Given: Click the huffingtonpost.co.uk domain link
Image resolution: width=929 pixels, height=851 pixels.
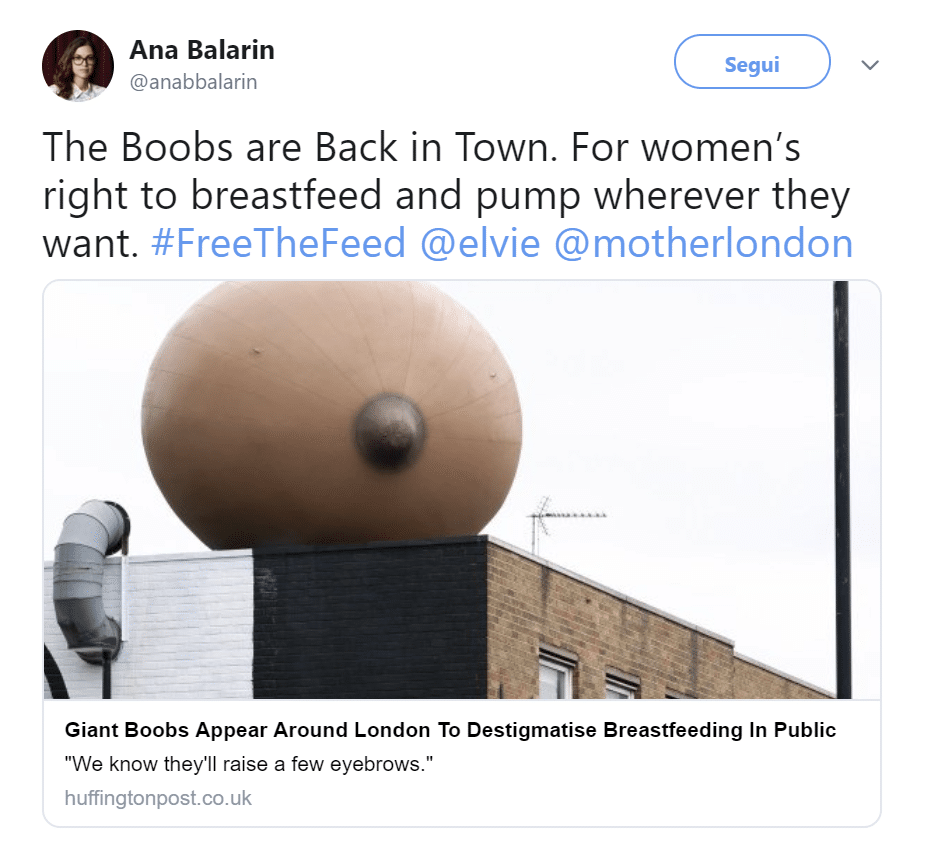Looking at the screenshot, I should click(x=158, y=798).
